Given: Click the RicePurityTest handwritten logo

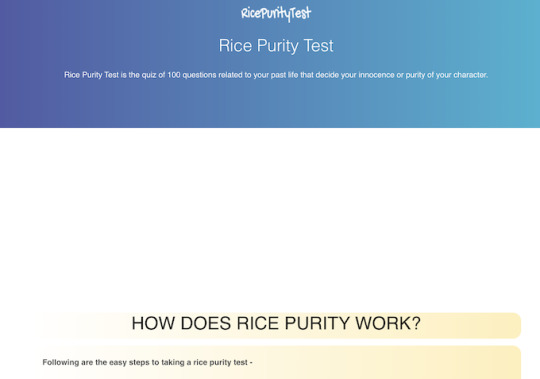Looking at the screenshot, I should (x=276, y=14).
